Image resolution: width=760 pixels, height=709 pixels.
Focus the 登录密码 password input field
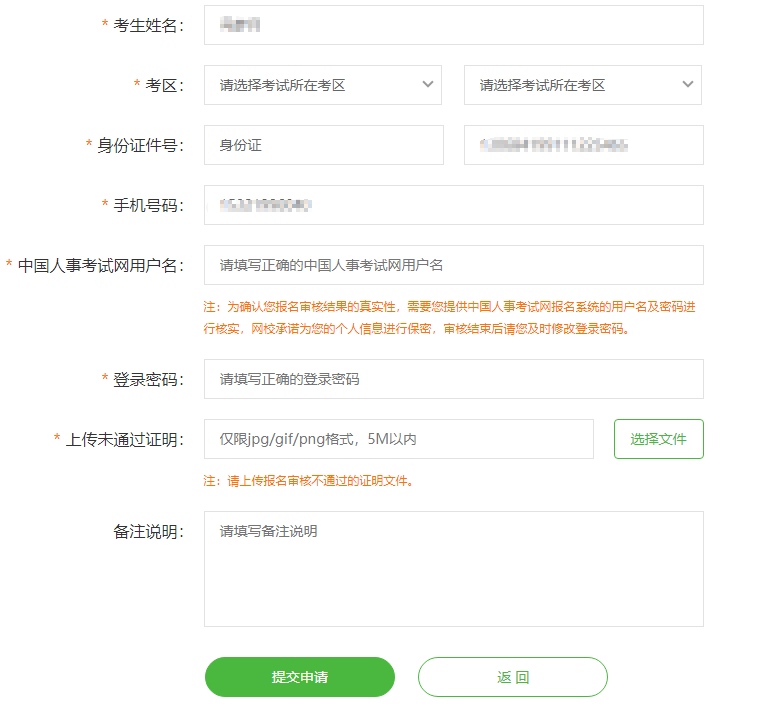point(453,379)
